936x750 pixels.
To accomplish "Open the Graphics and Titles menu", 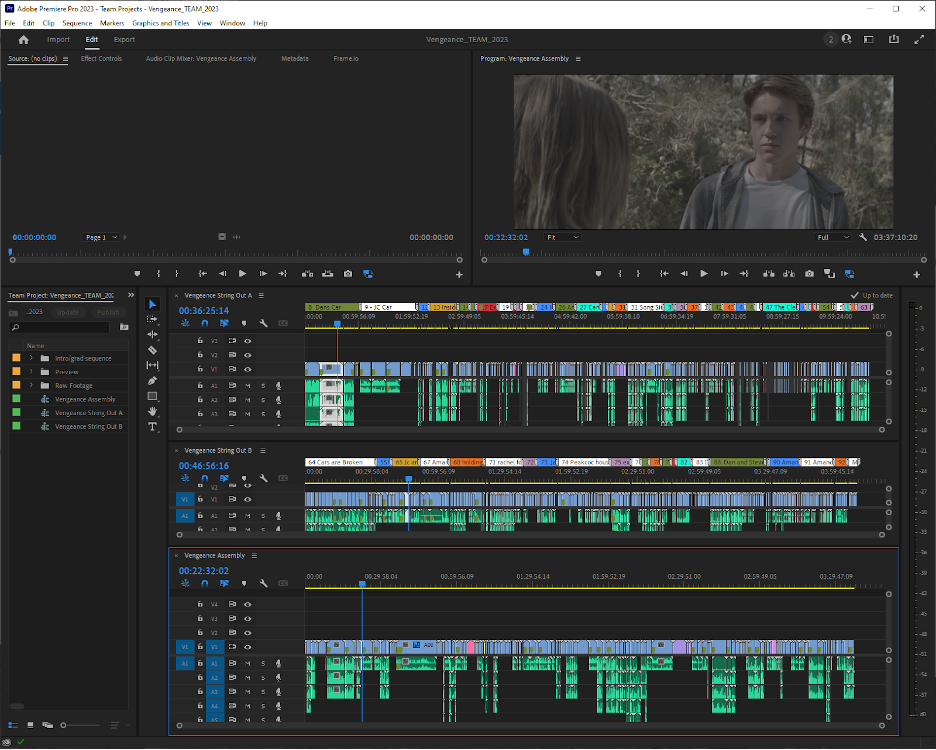I will tap(161, 23).
